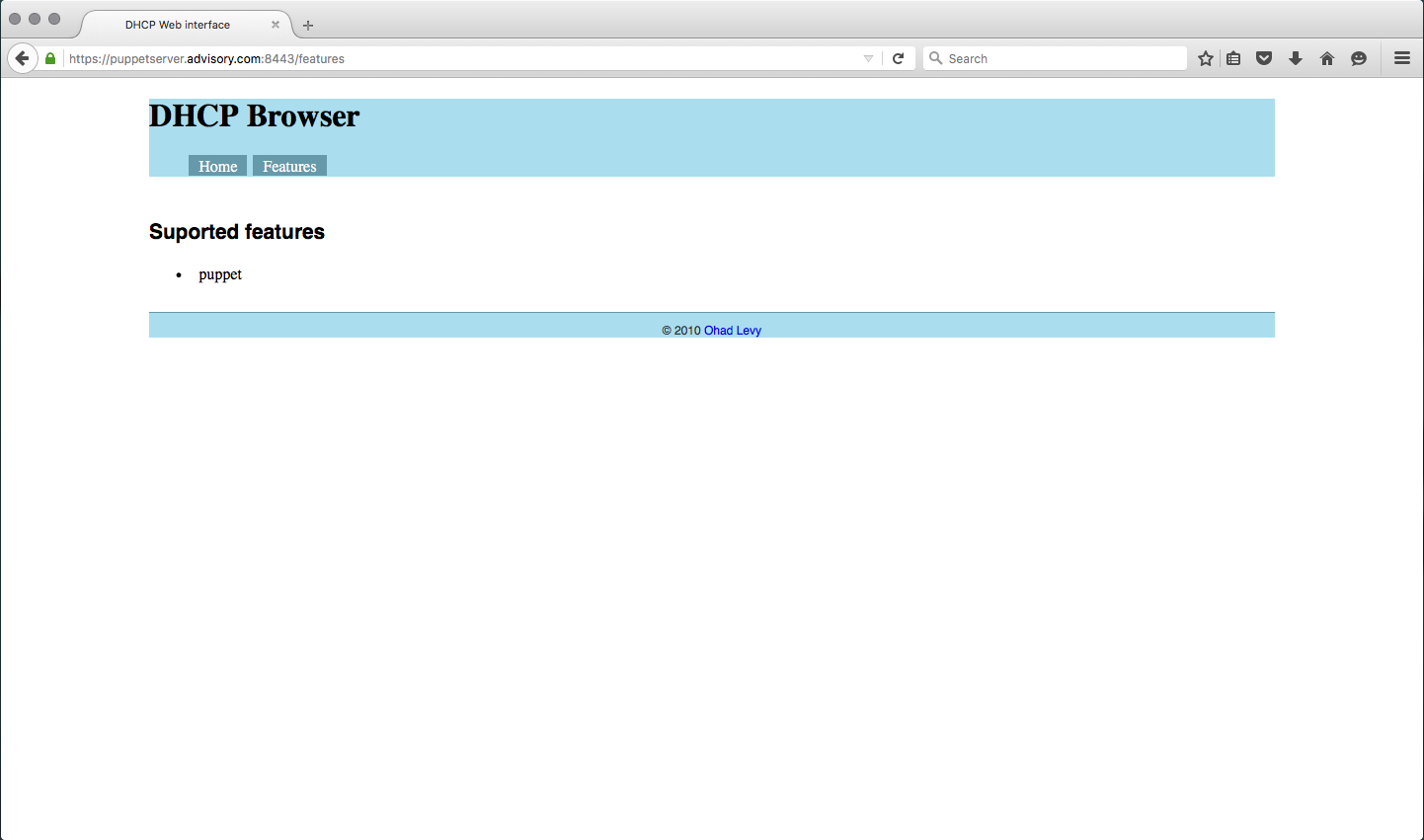Viewport: 1424px width, 840px height.
Task: Open a new tab with plus button
Action: 308,25
